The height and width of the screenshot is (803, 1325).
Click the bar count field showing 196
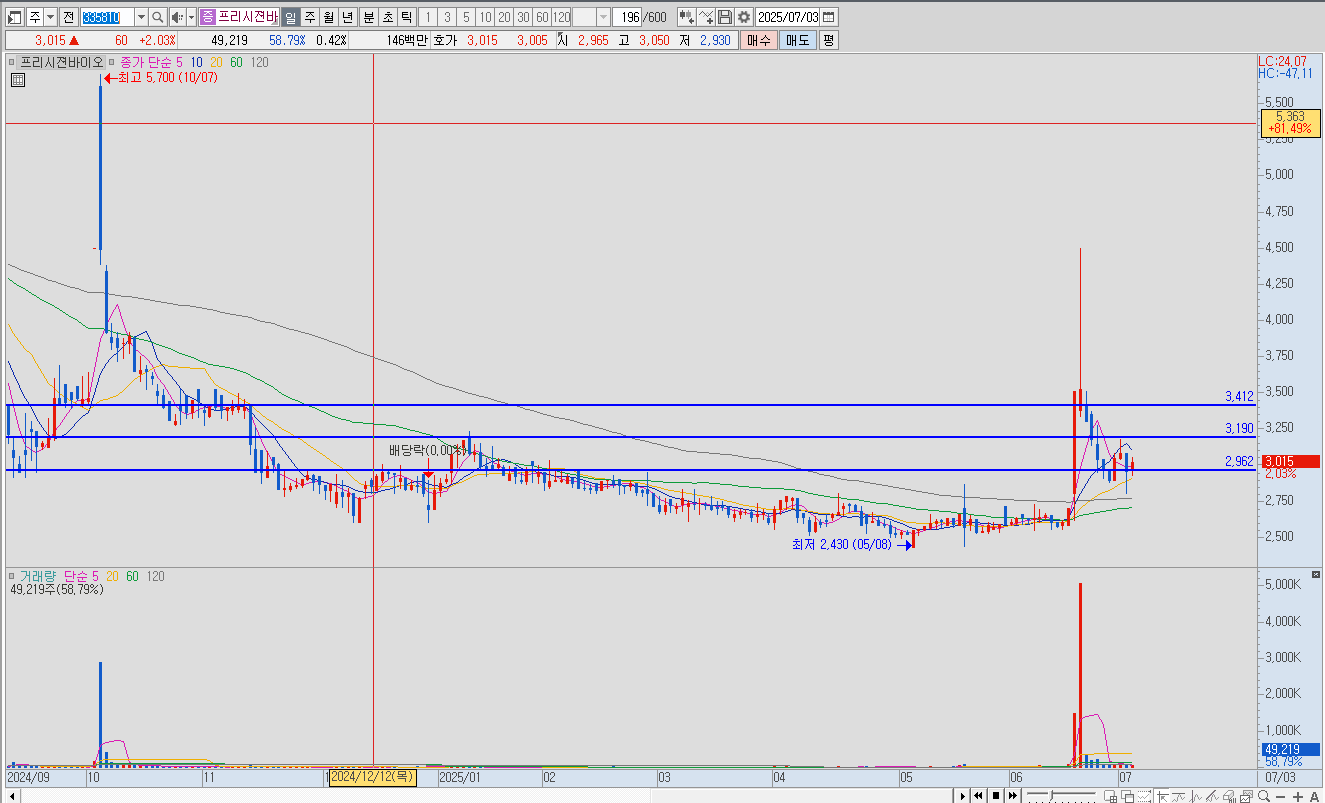pyautogui.click(x=629, y=17)
